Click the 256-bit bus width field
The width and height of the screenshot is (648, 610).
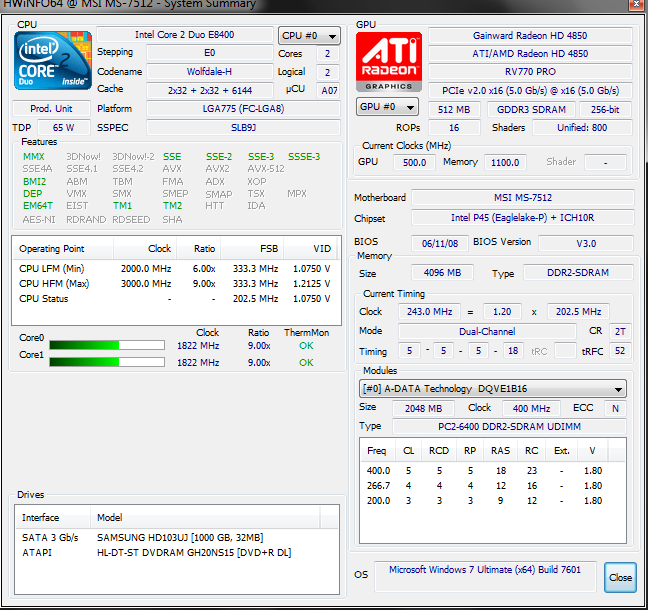[605, 110]
